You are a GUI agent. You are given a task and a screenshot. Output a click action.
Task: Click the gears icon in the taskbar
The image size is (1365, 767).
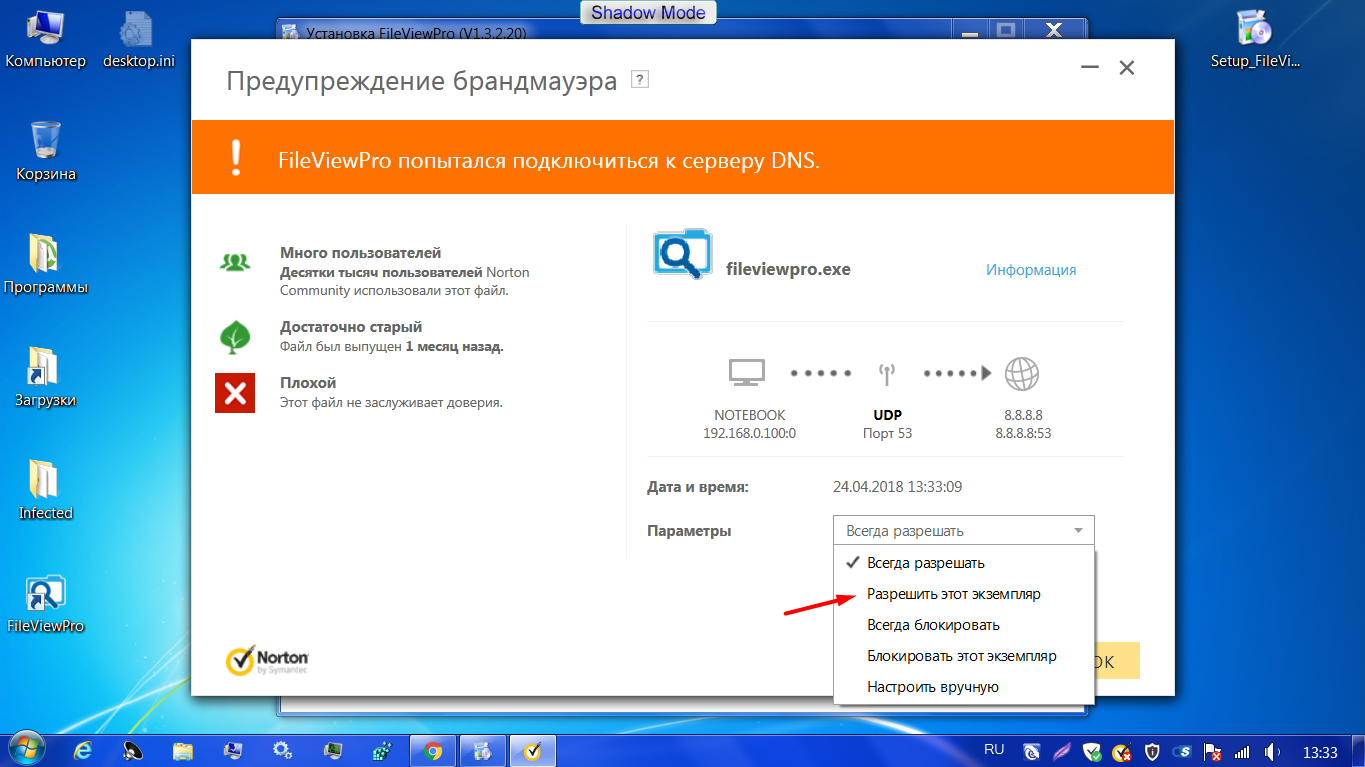pyautogui.click(x=283, y=750)
